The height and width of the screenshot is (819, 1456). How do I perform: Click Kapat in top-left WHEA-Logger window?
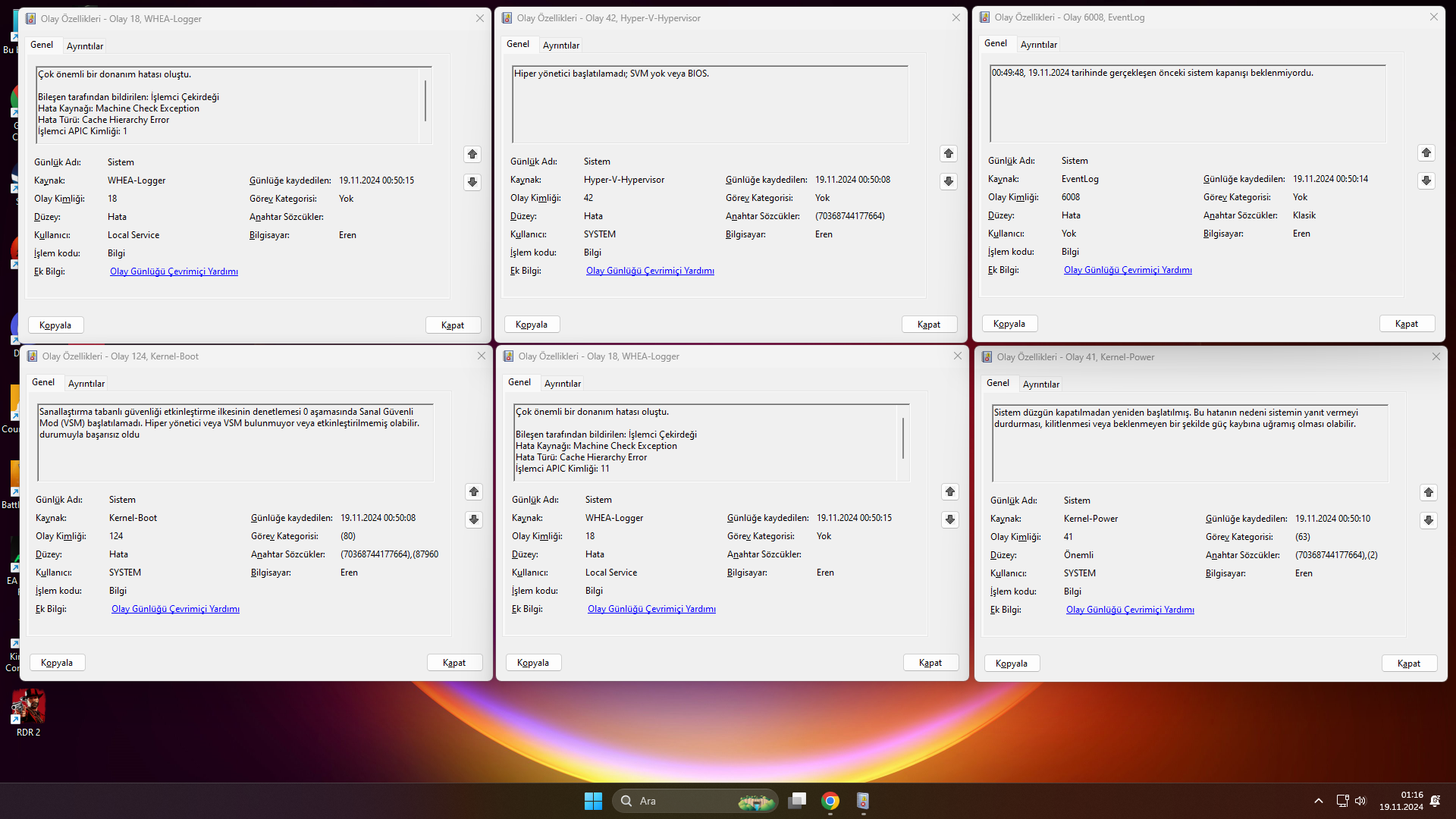[453, 325]
